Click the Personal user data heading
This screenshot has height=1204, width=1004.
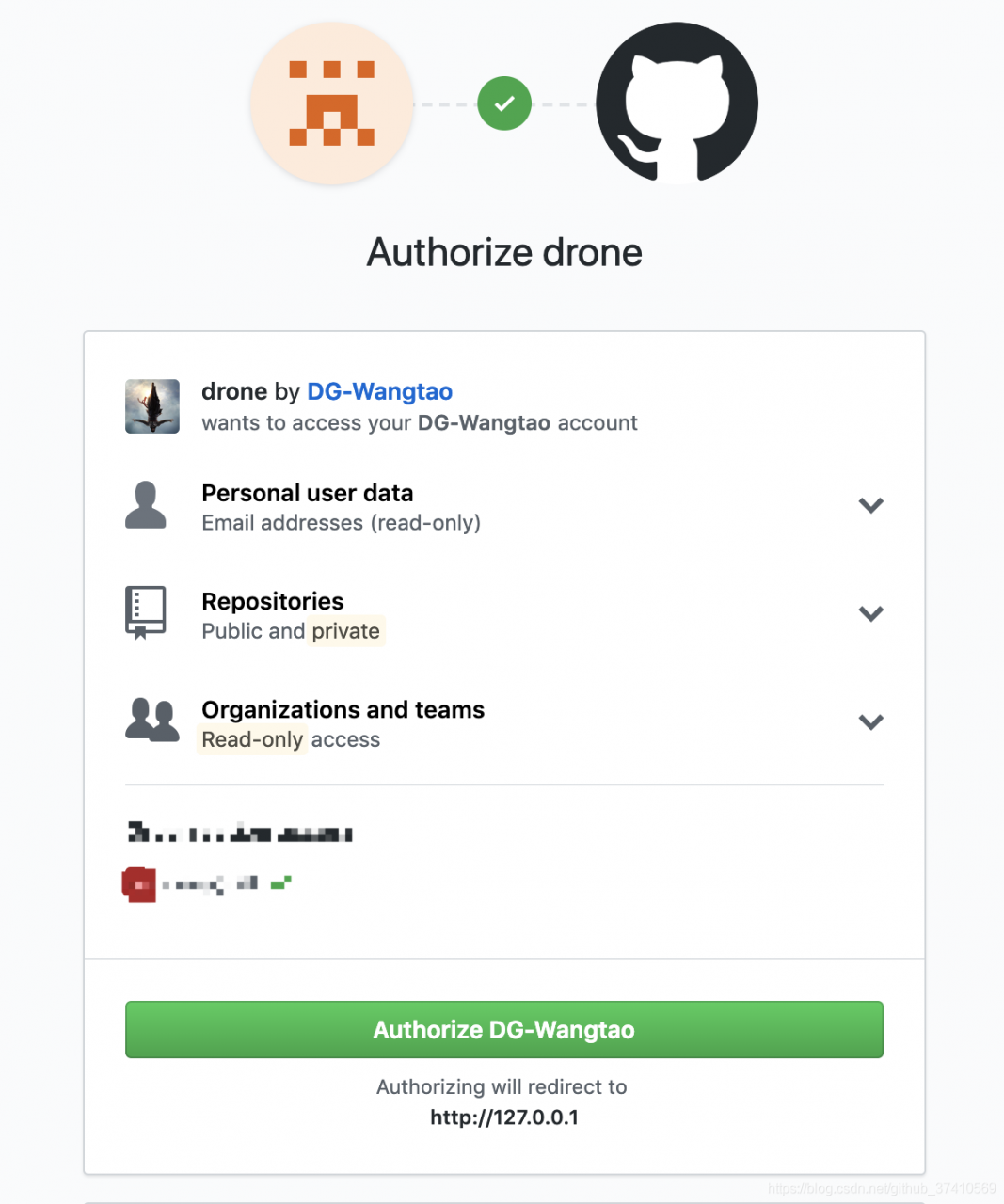pyautogui.click(x=308, y=493)
